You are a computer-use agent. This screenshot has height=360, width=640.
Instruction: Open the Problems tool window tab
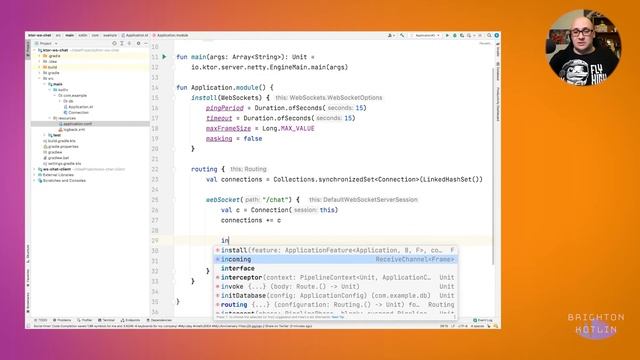(62, 320)
